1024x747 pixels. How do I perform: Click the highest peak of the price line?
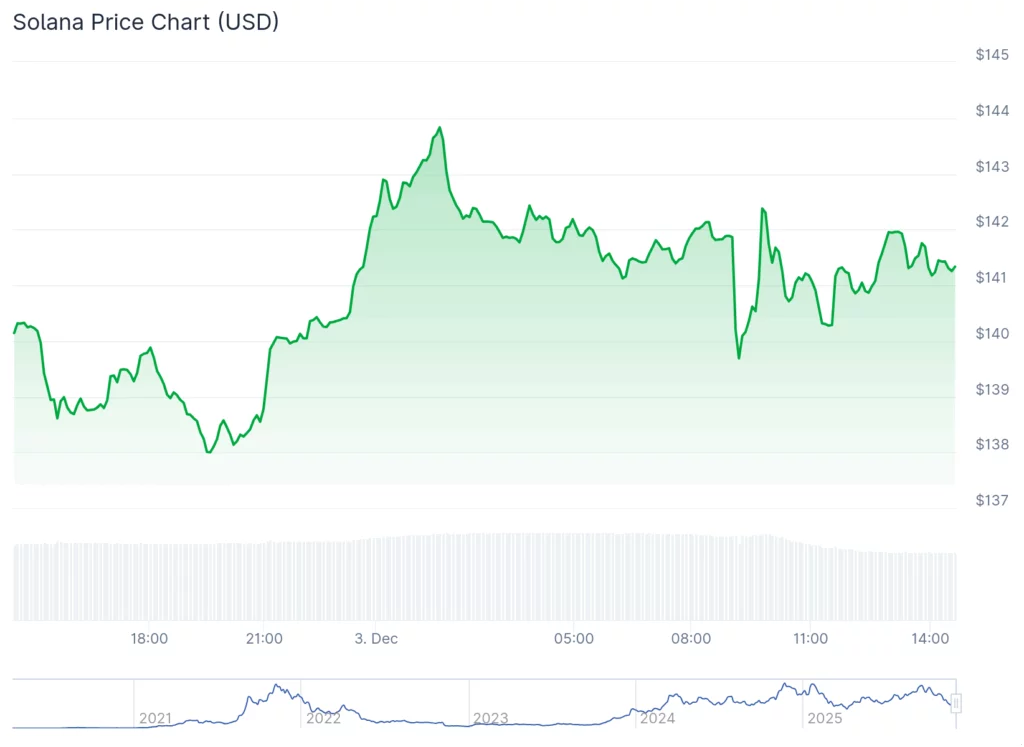[439, 128]
